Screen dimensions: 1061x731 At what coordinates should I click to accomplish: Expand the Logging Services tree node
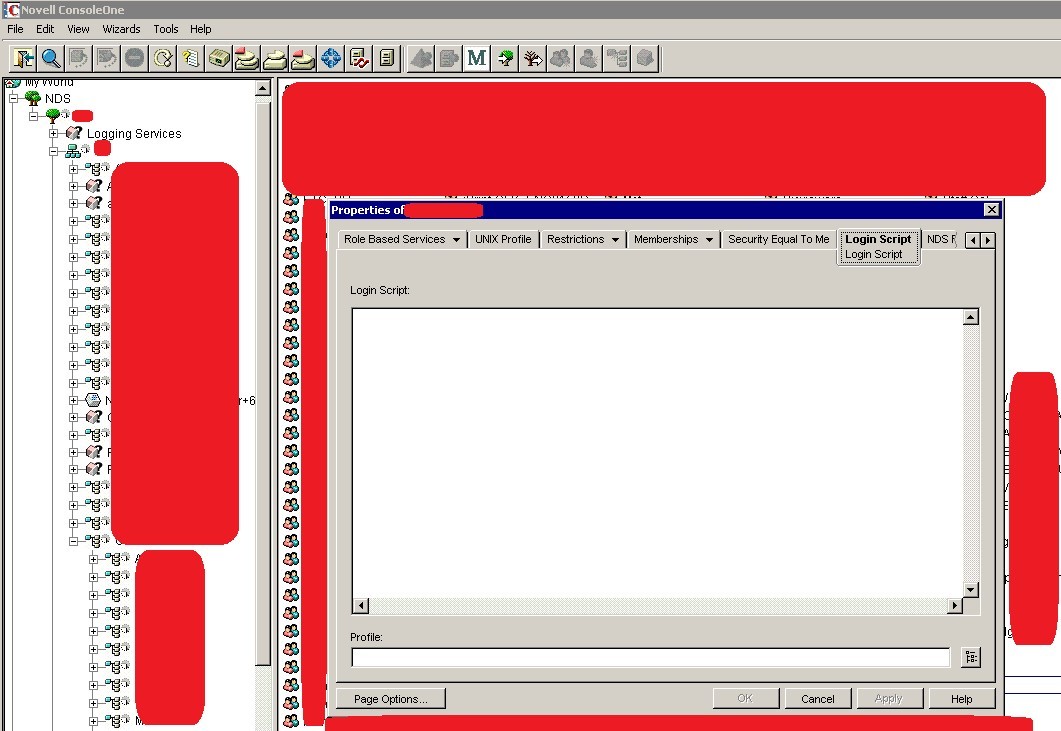[53, 133]
